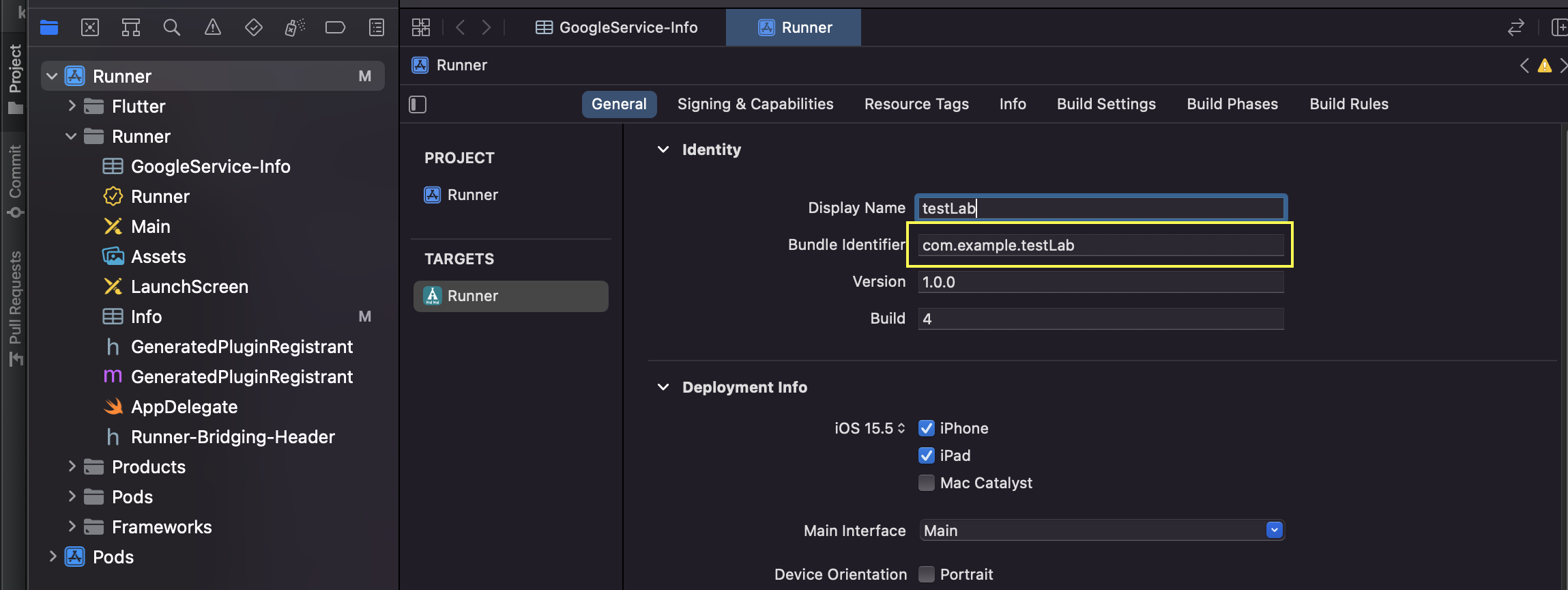1568x590 pixels.
Task: Open the Main Interface dropdown
Action: coord(1101,531)
